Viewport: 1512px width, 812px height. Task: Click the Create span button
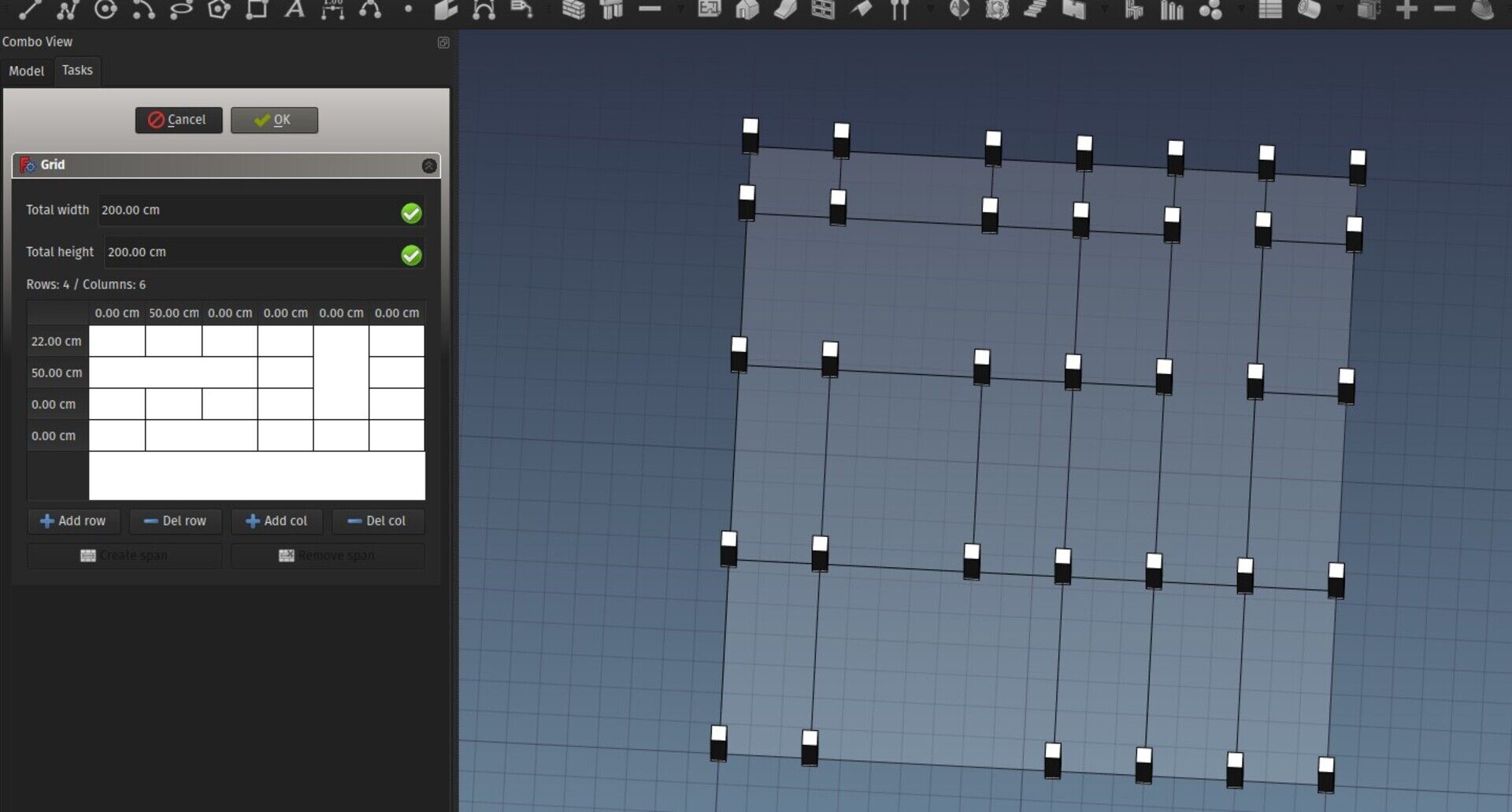click(124, 555)
